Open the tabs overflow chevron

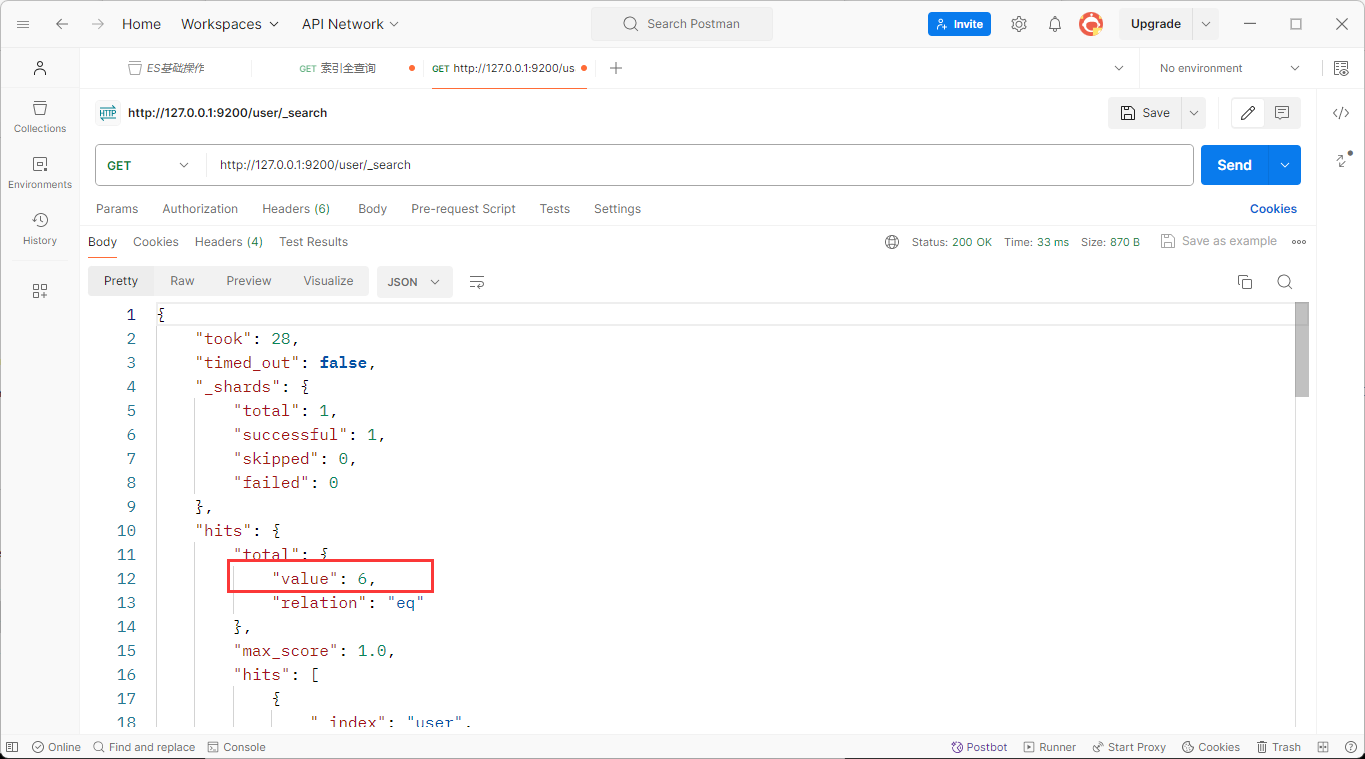(1119, 68)
